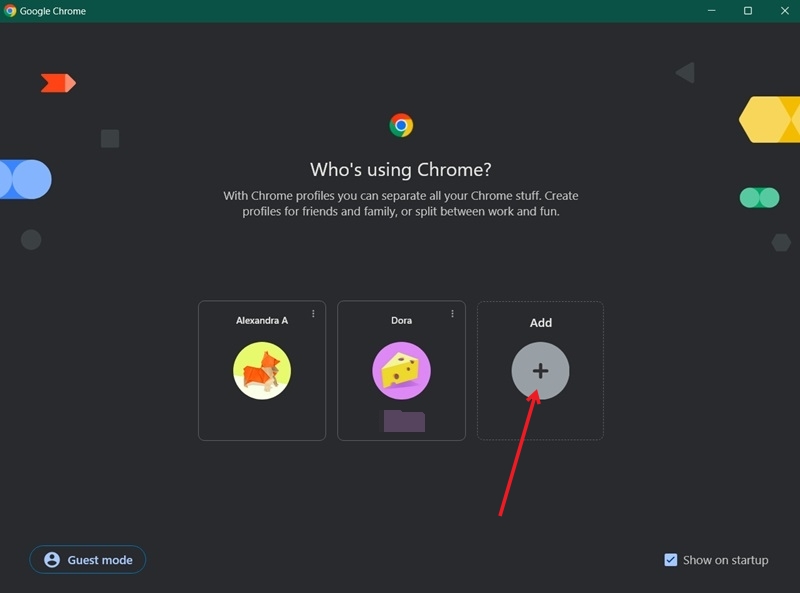This screenshot has height=593, width=800.
Task: Click the Chrome icon in the title bar
Action: click(12, 11)
